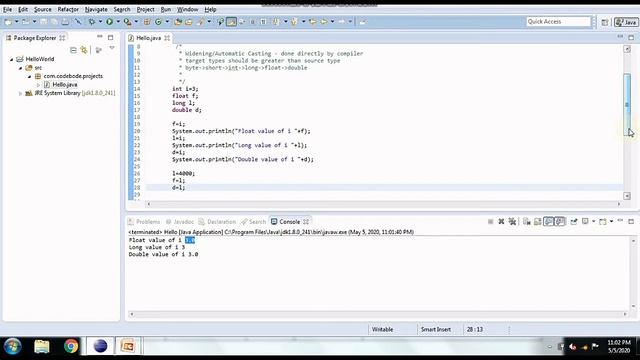
Task: Click editor scrollbar down arrow
Action: tap(627, 196)
